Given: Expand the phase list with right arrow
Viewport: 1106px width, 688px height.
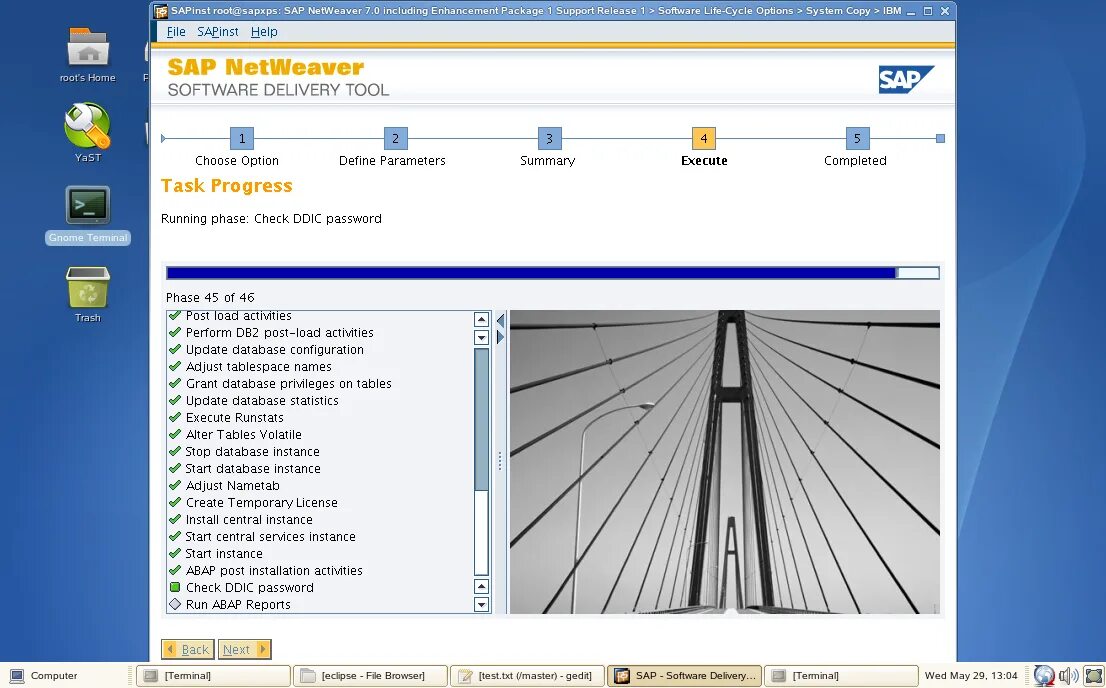Looking at the screenshot, I should click(x=501, y=337).
